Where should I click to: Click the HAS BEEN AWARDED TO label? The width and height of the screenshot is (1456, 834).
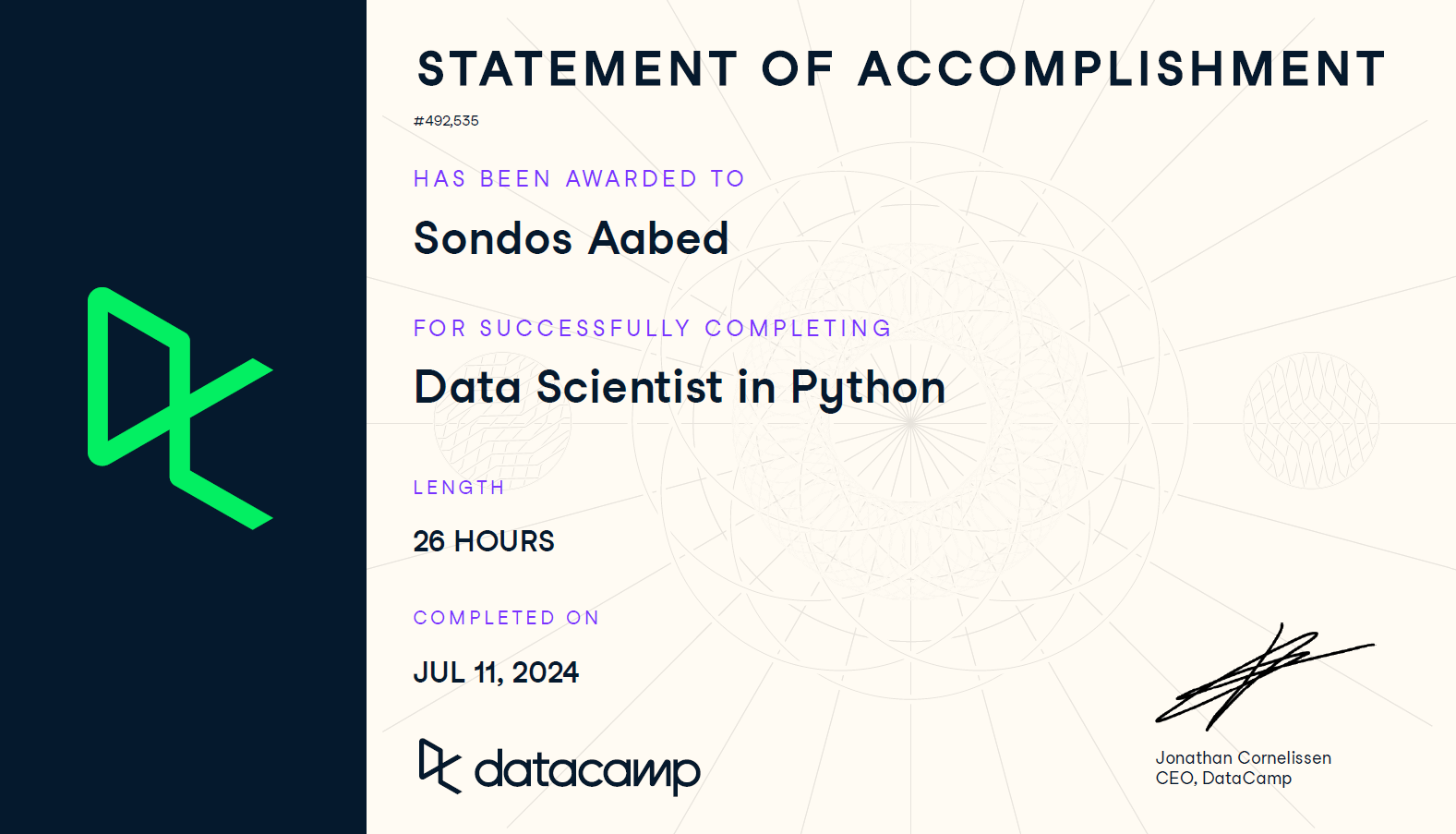click(579, 178)
